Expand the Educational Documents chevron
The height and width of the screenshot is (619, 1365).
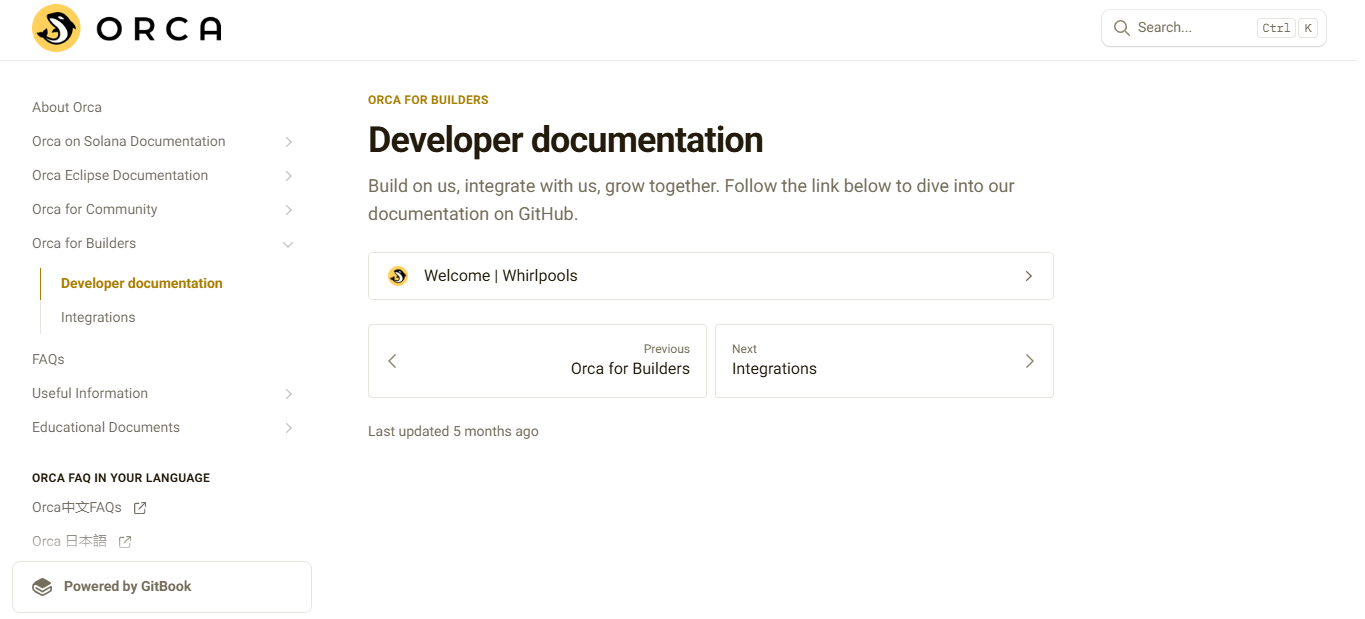pyautogui.click(x=288, y=428)
